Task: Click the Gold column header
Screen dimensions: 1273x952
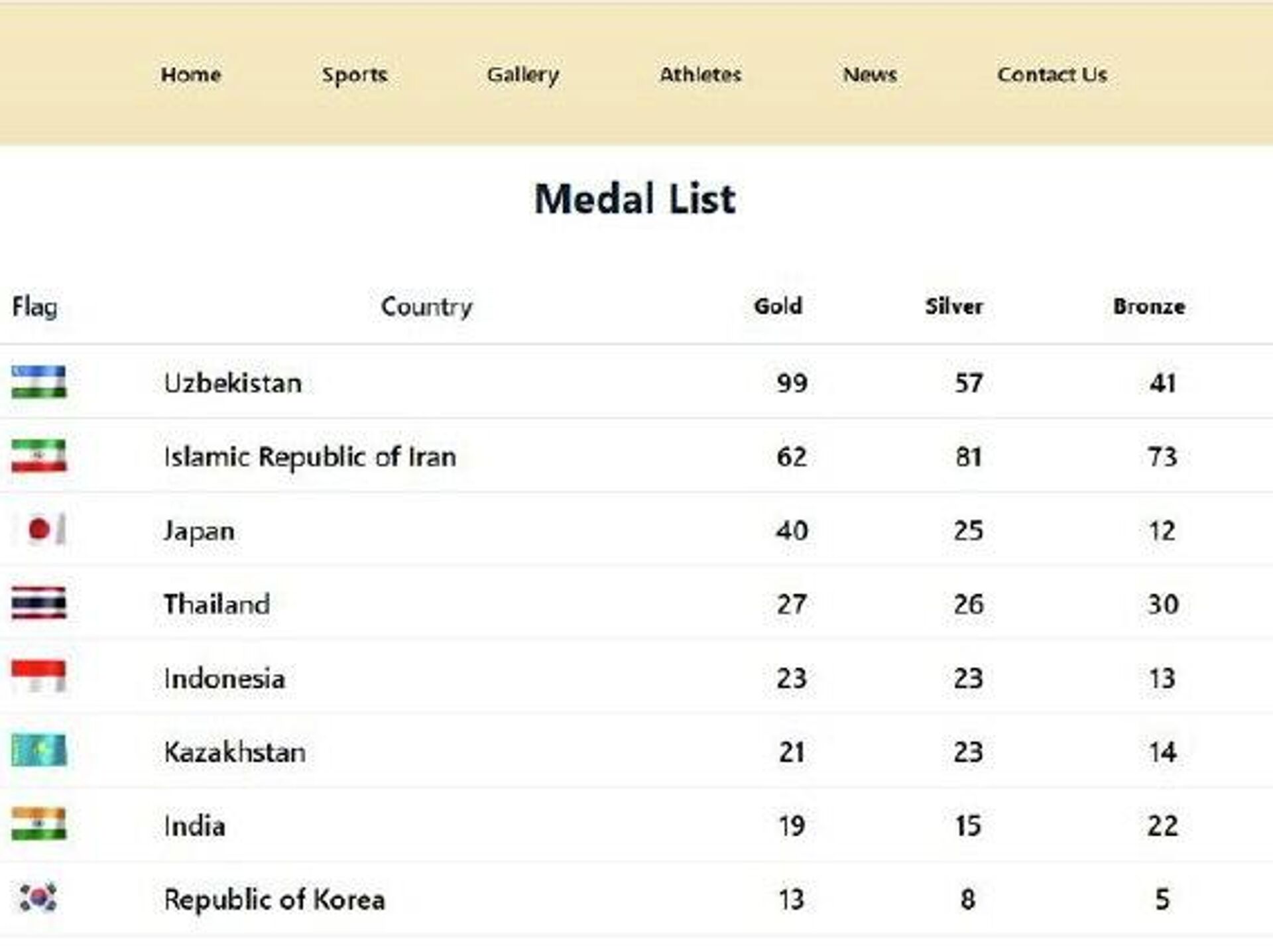Action: 778,306
